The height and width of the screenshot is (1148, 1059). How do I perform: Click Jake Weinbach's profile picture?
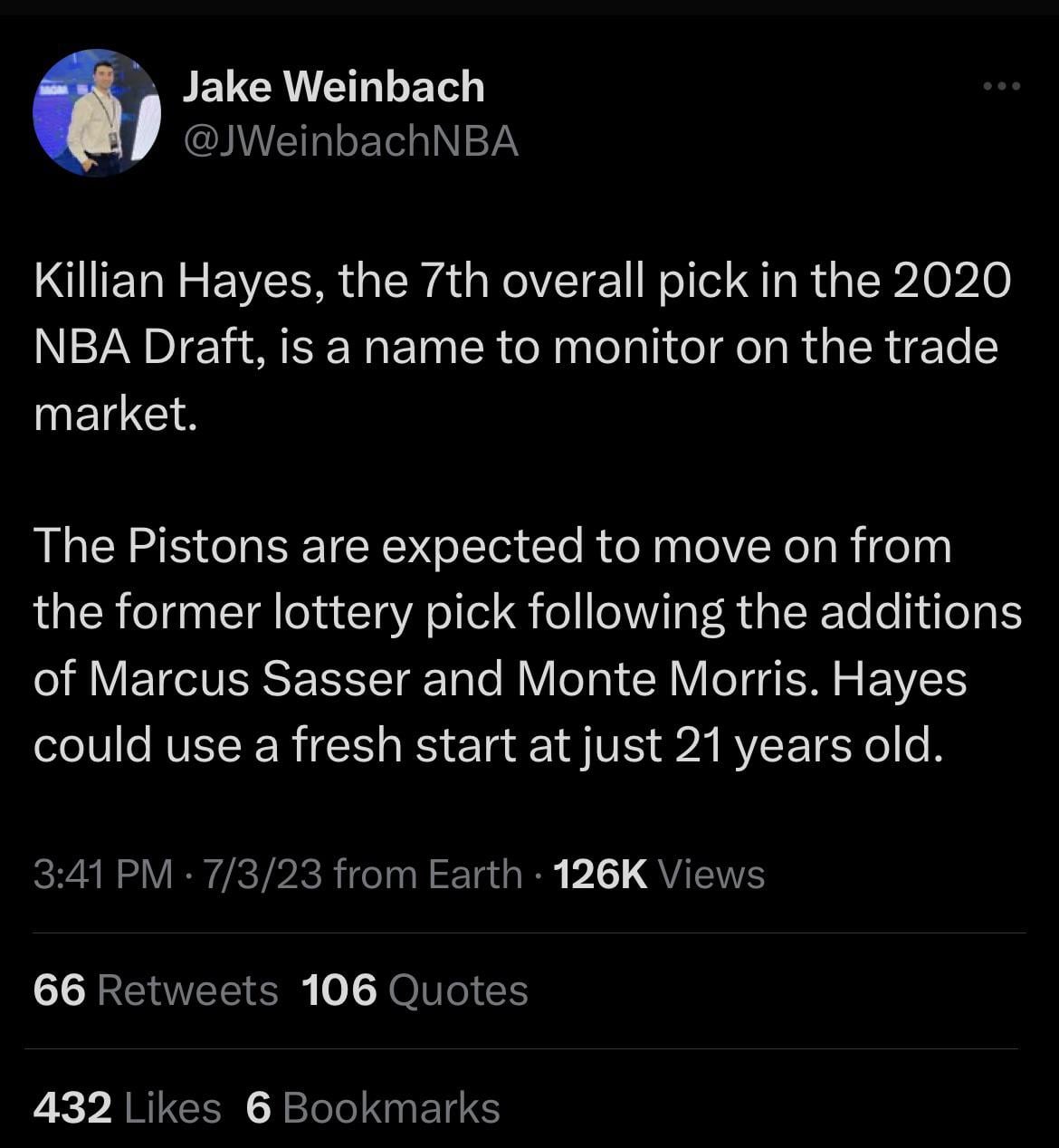click(x=97, y=113)
